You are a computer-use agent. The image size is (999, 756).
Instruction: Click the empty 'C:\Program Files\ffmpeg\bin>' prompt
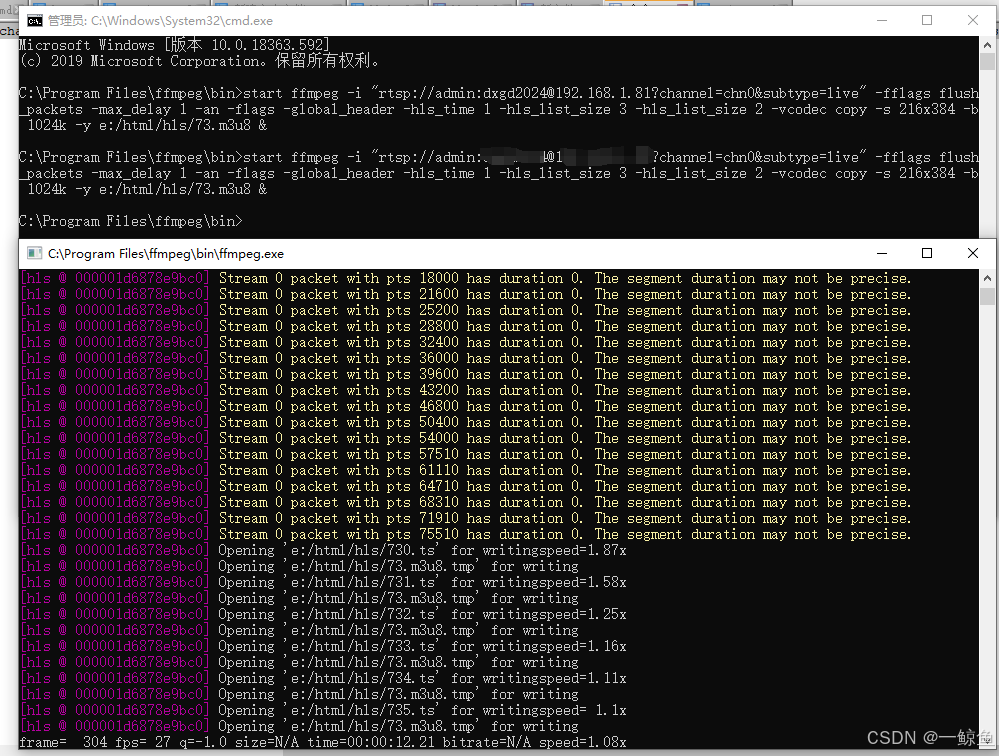click(x=131, y=221)
